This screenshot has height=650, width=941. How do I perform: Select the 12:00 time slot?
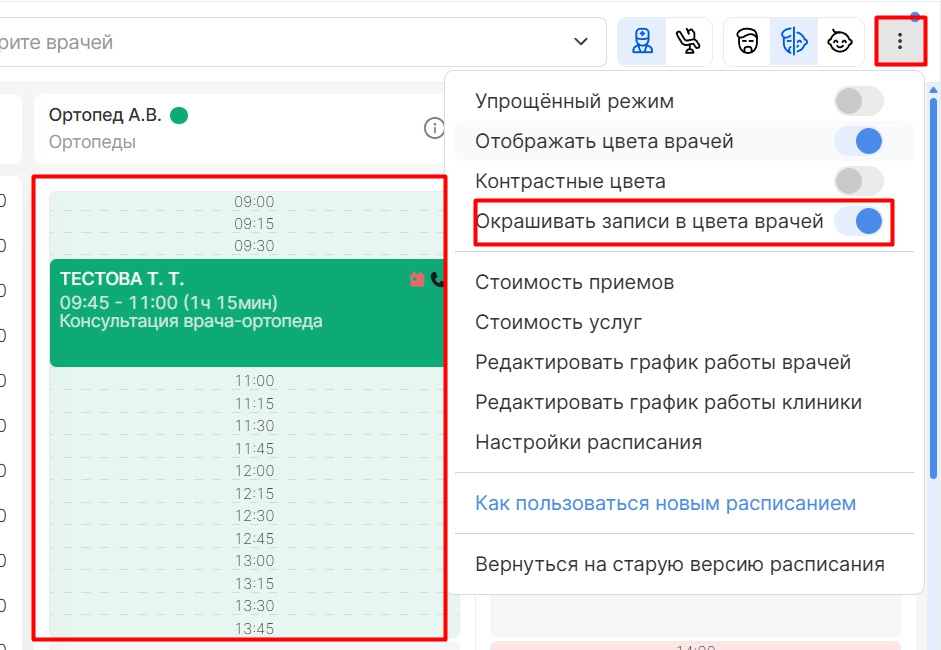(x=254, y=471)
